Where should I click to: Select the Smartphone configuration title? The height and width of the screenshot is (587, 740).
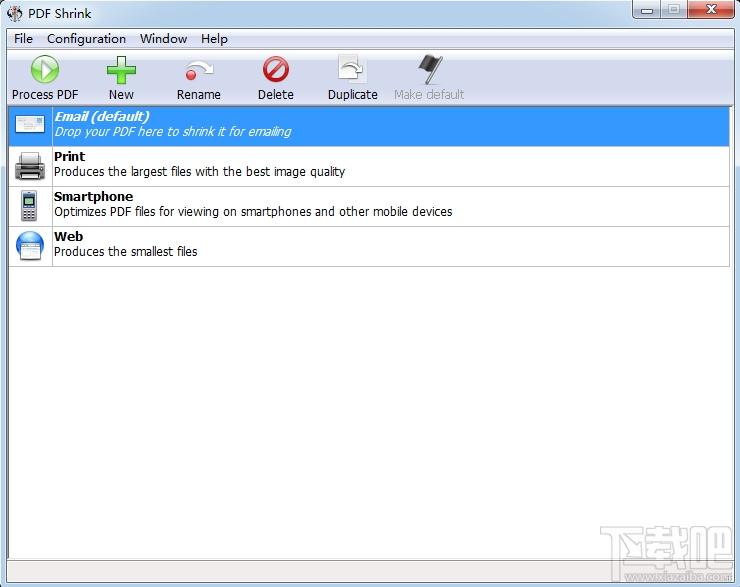93,196
